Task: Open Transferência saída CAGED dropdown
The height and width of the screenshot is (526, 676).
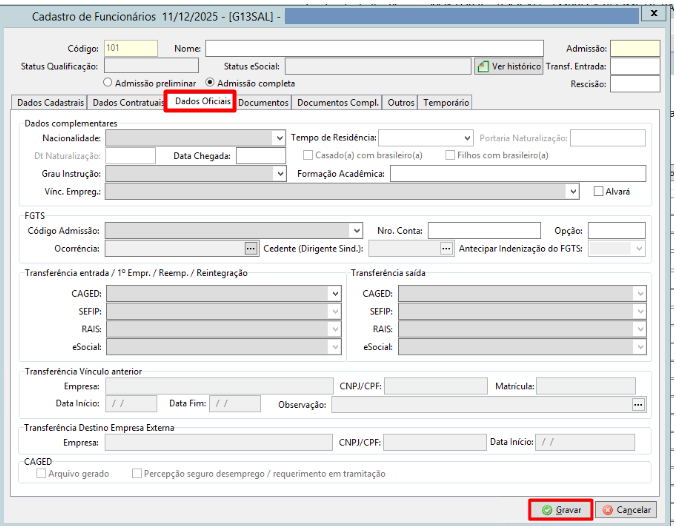Action: tap(640, 294)
